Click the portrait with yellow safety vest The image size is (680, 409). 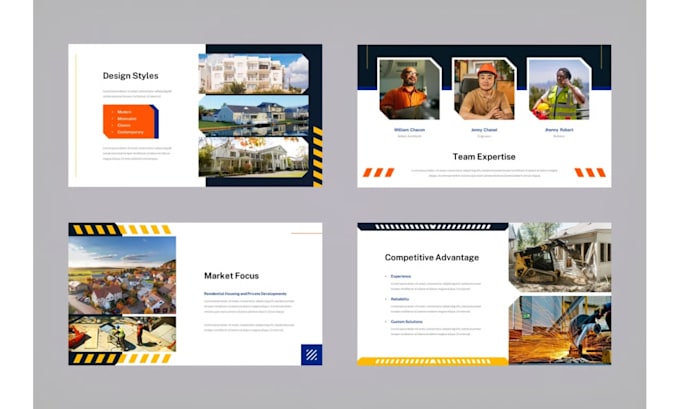click(559, 89)
